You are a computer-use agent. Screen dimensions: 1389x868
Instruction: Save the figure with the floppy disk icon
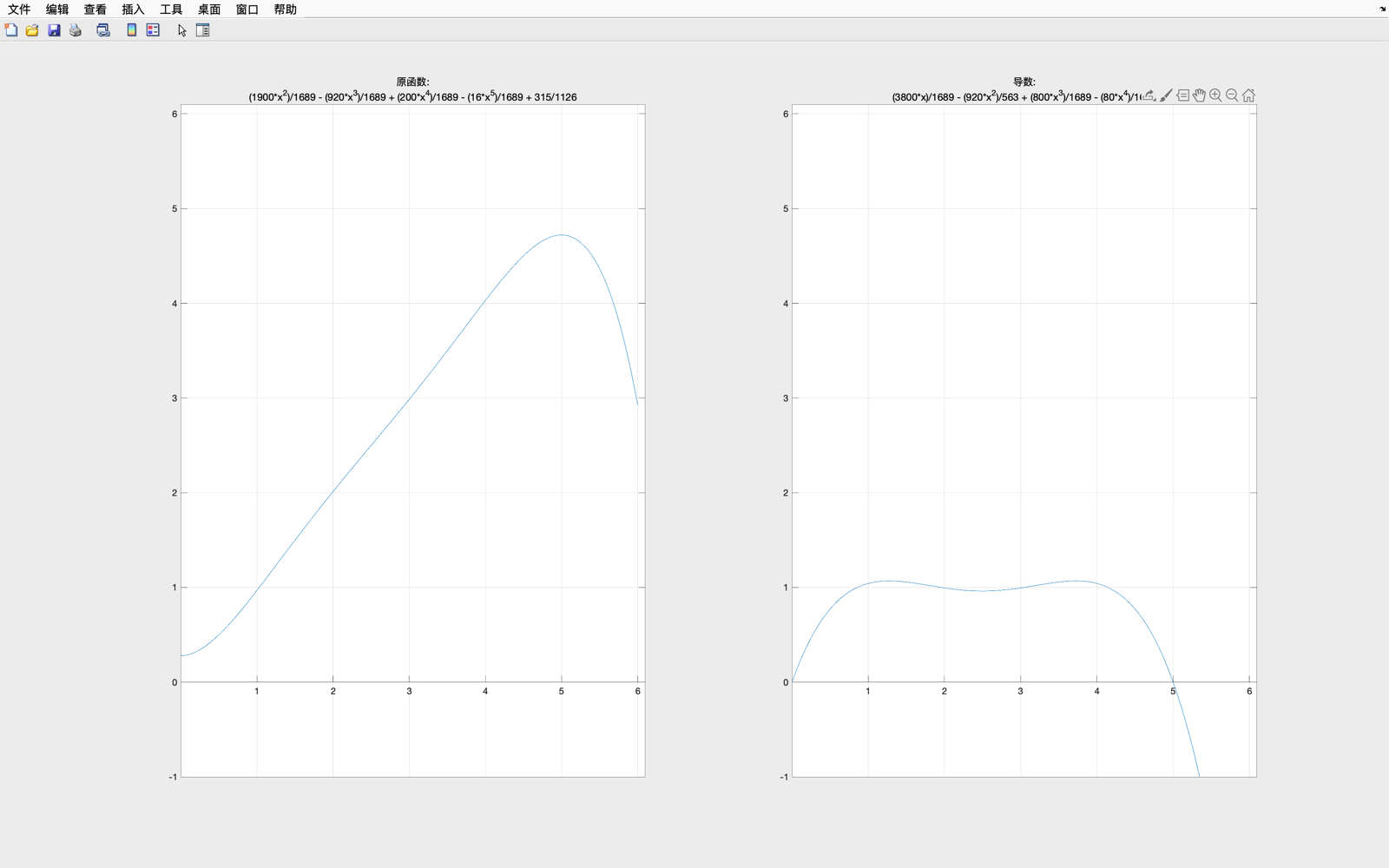(x=54, y=30)
